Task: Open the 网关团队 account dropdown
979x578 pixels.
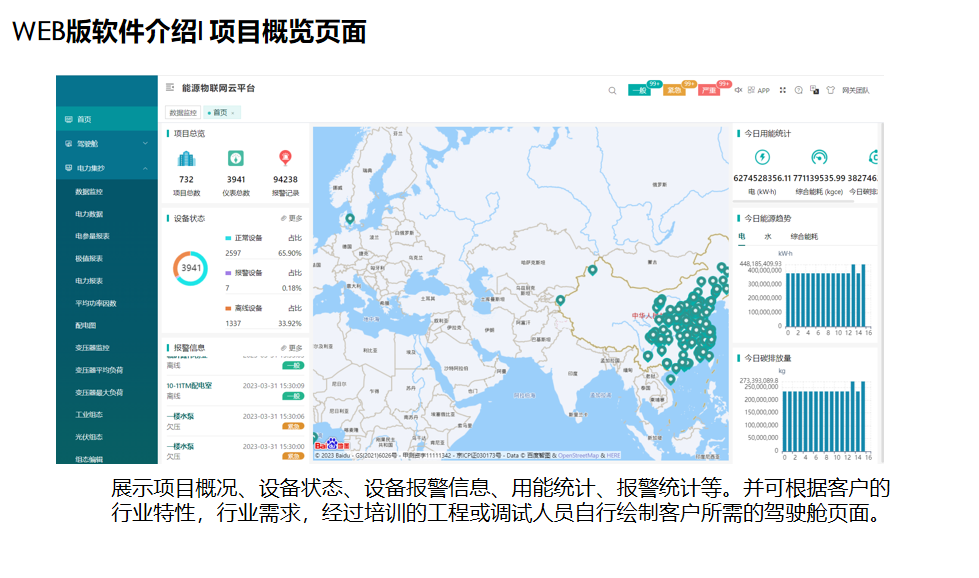Action: click(x=856, y=89)
